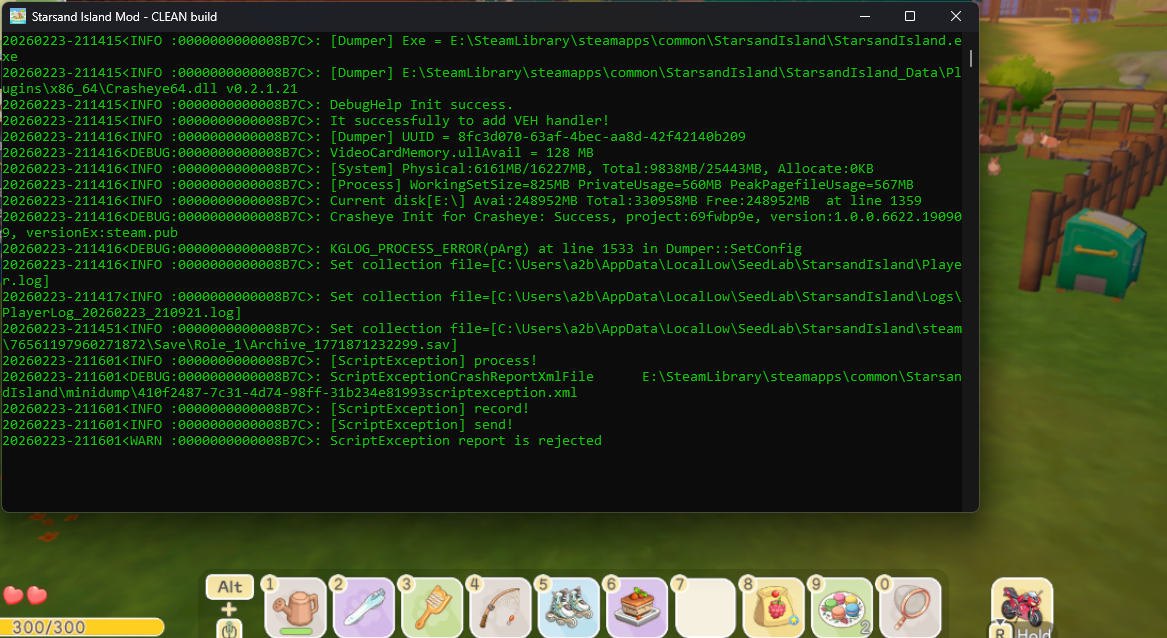Select the bug net in slot 0
Image resolution: width=1167 pixels, height=638 pixels.
(x=909, y=607)
